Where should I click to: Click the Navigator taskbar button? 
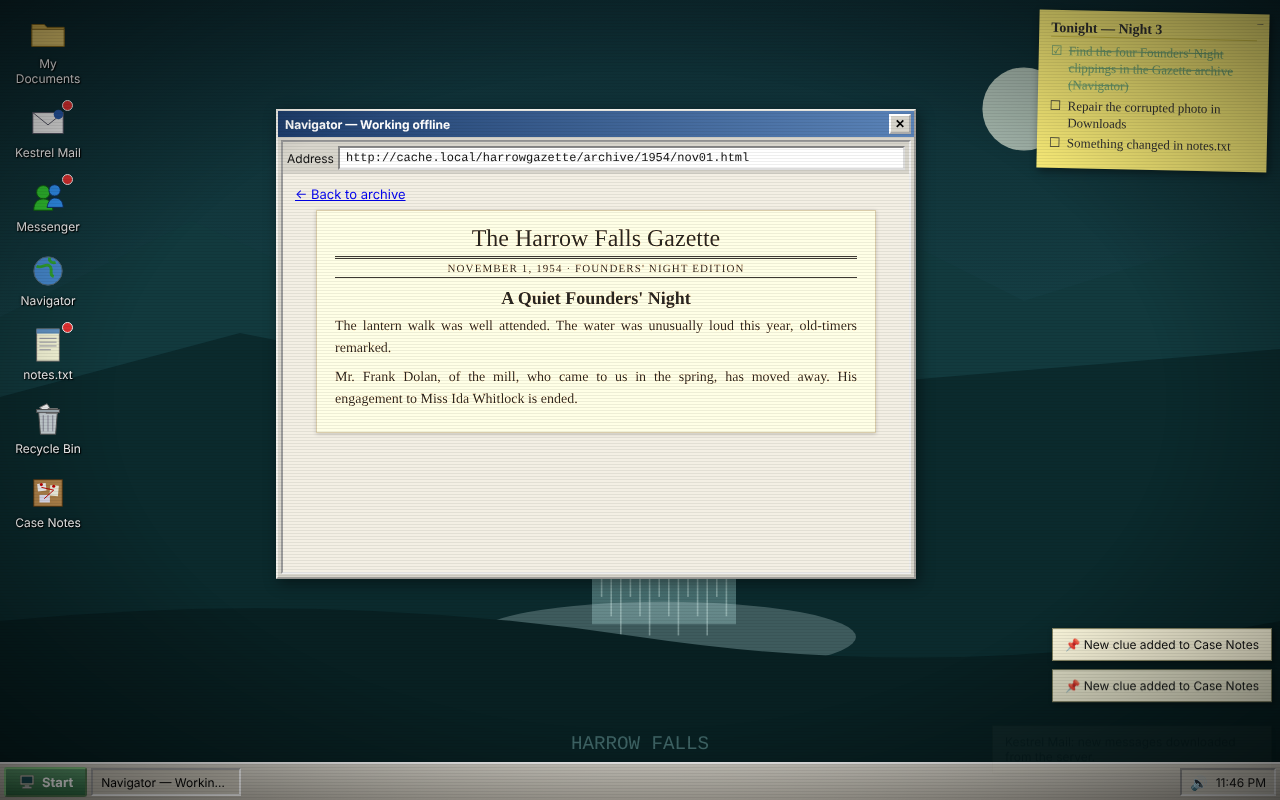coord(166,782)
